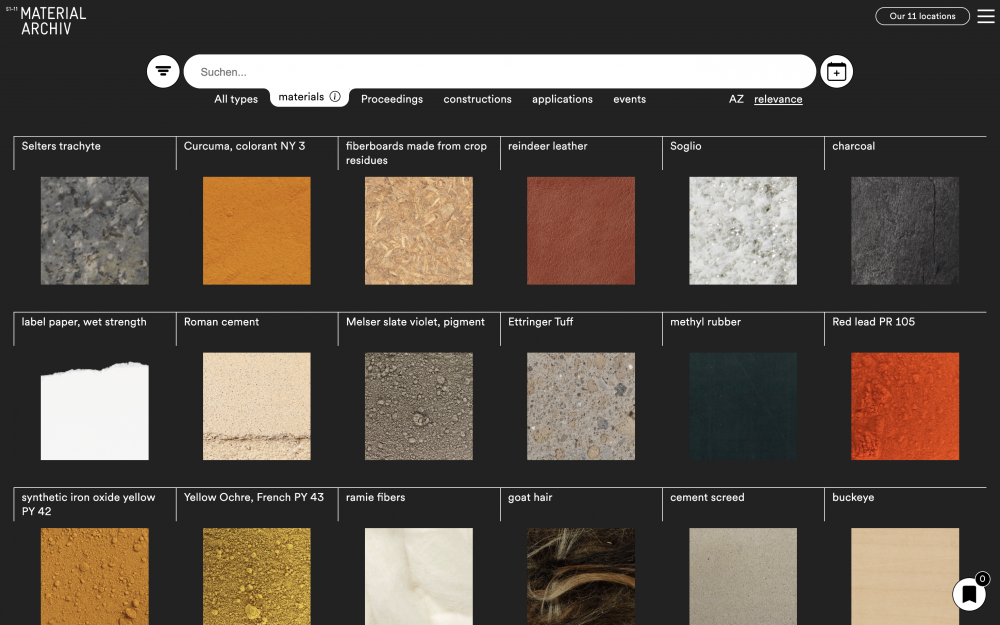Image resolution: width=1000 pixels, height=625 pixels.
Task: Click the 'Selters trachyte' title
Action: [61, 146]
